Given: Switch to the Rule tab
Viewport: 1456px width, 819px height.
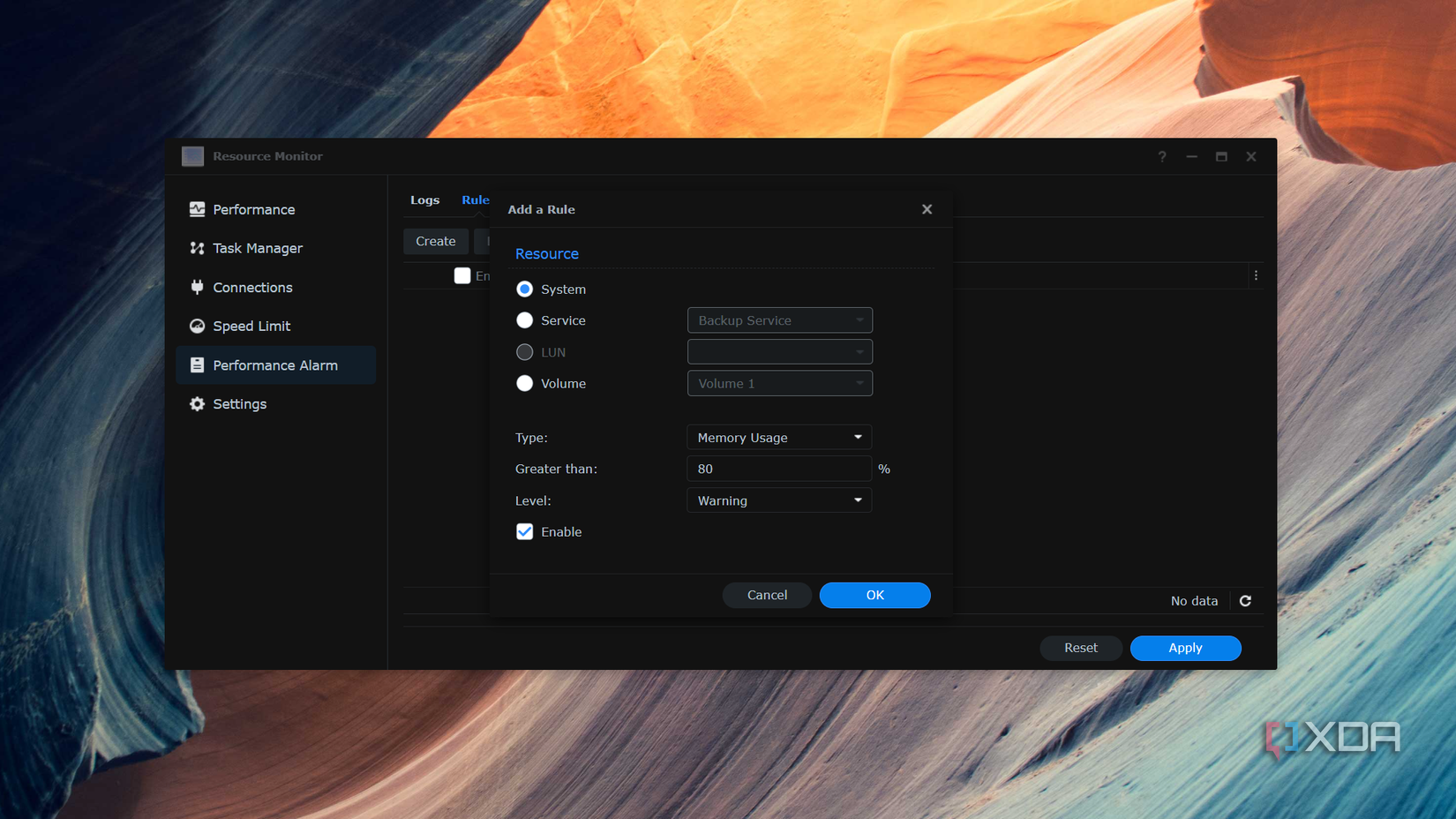Looking at the screenshot, I should [475, 200].
